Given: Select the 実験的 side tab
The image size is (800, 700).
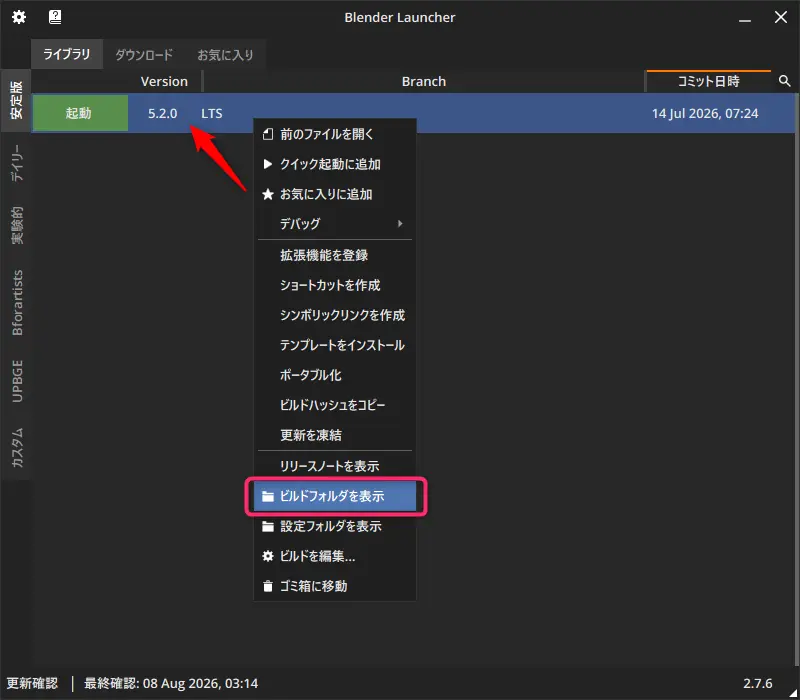Looking at the screenshot, I should tap(16, 225).
